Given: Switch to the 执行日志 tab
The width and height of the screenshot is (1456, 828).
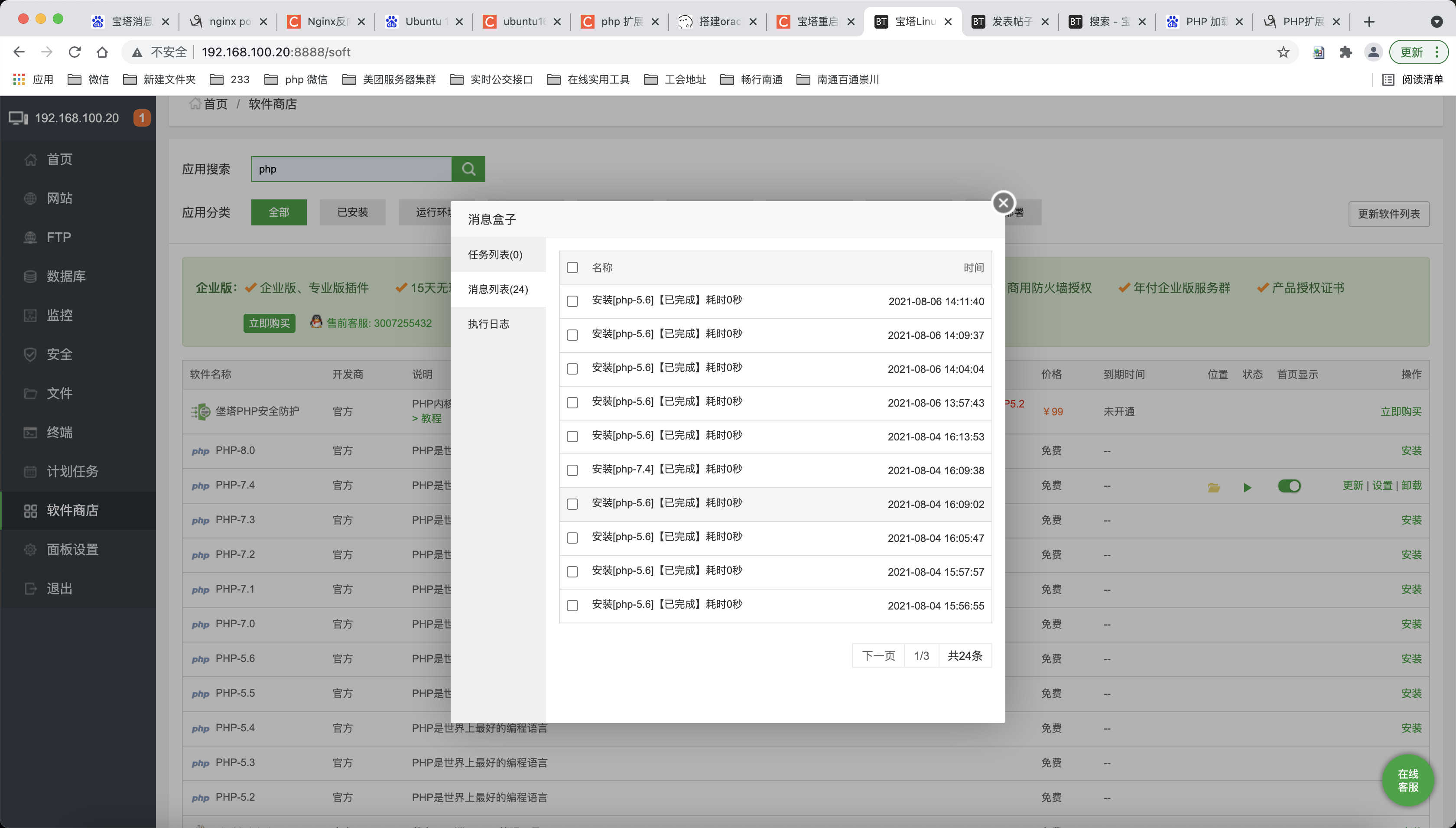Looking at the screenshot, I should 488,323.
